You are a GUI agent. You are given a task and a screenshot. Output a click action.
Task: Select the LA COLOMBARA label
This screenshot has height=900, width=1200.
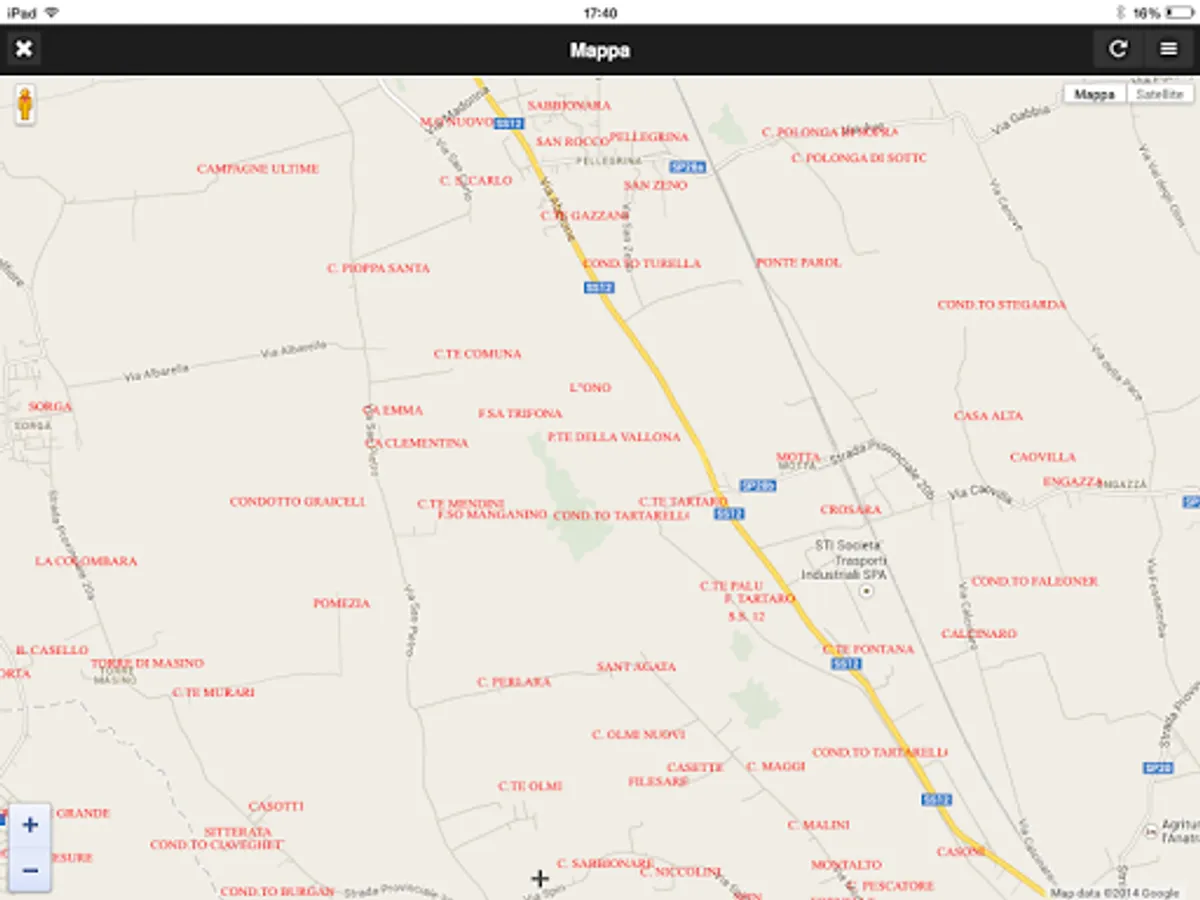(86, 562)
